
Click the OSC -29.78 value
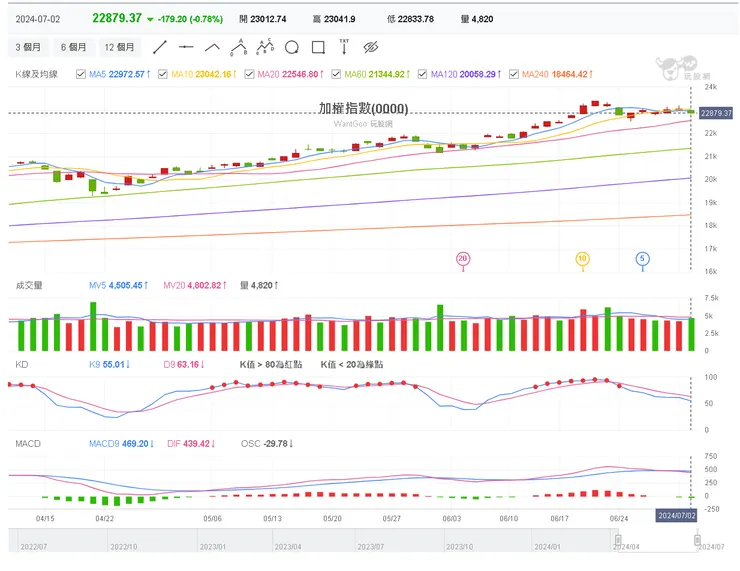[267, 444]
